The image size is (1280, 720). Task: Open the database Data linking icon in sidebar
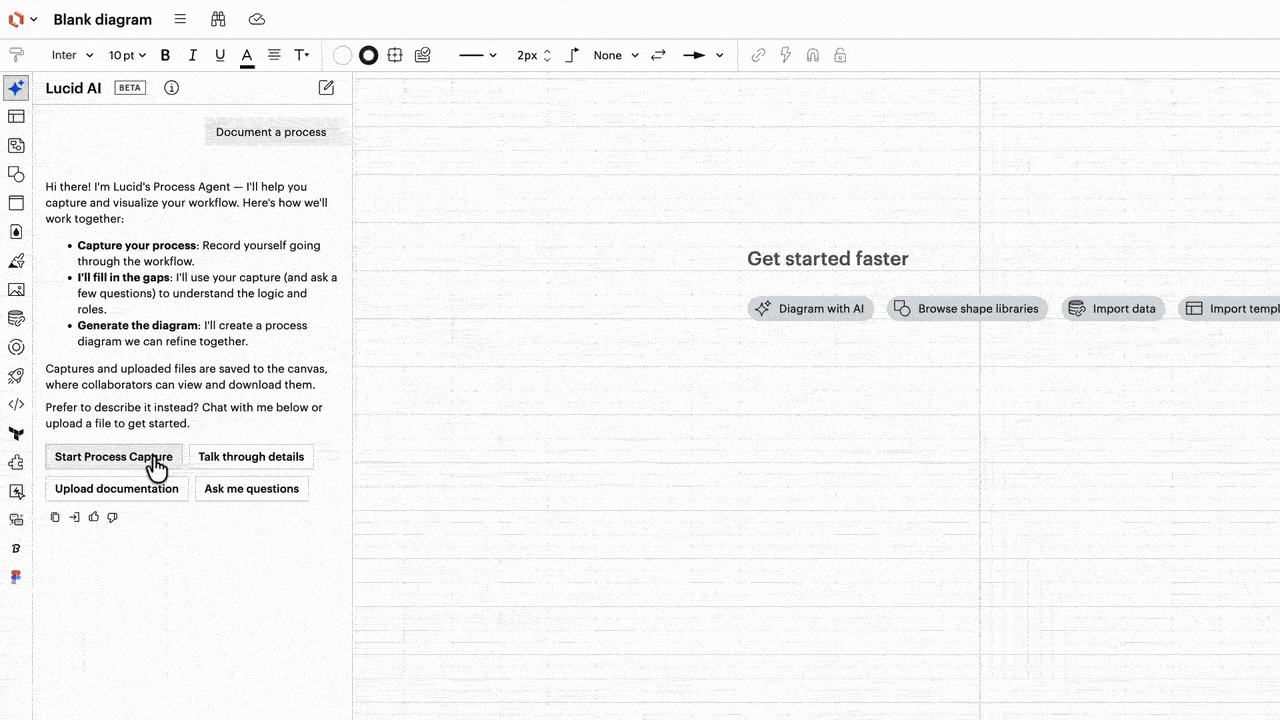tap(16, 319)
